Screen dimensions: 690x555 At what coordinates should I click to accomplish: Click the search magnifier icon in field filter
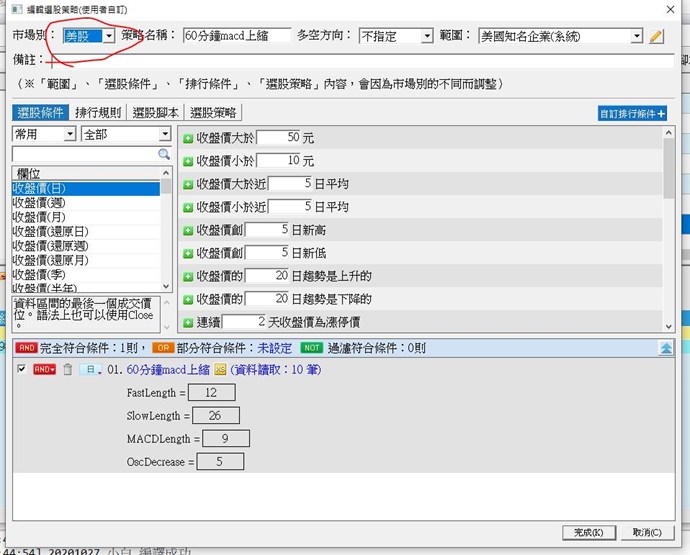pyautogui.click(x=165, y=154)
